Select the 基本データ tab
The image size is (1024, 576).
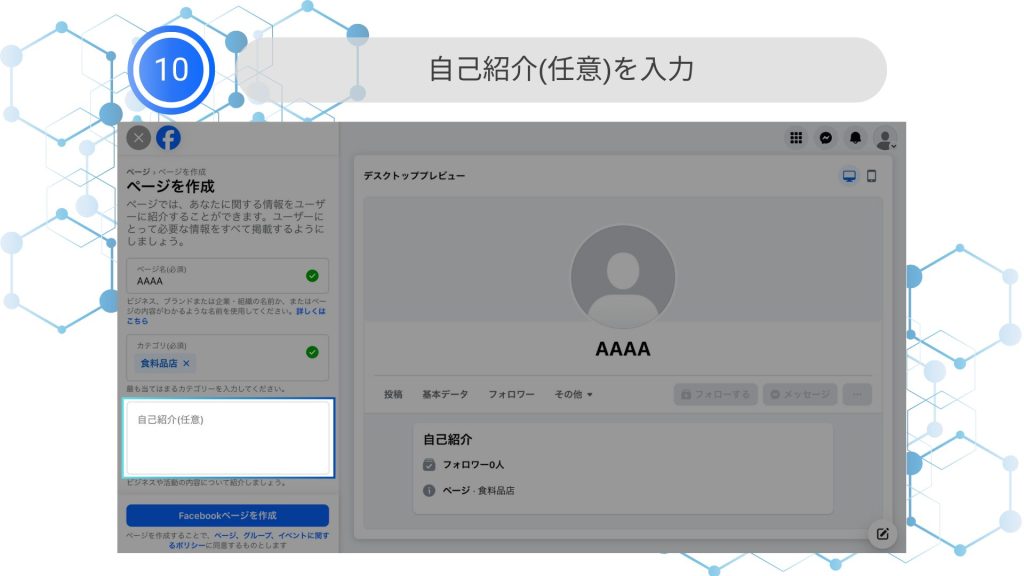(x=445, y=394)
